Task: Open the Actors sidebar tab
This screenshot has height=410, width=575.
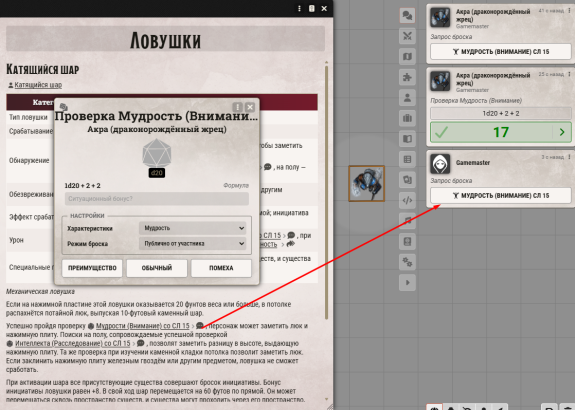Action: [407, 98]
